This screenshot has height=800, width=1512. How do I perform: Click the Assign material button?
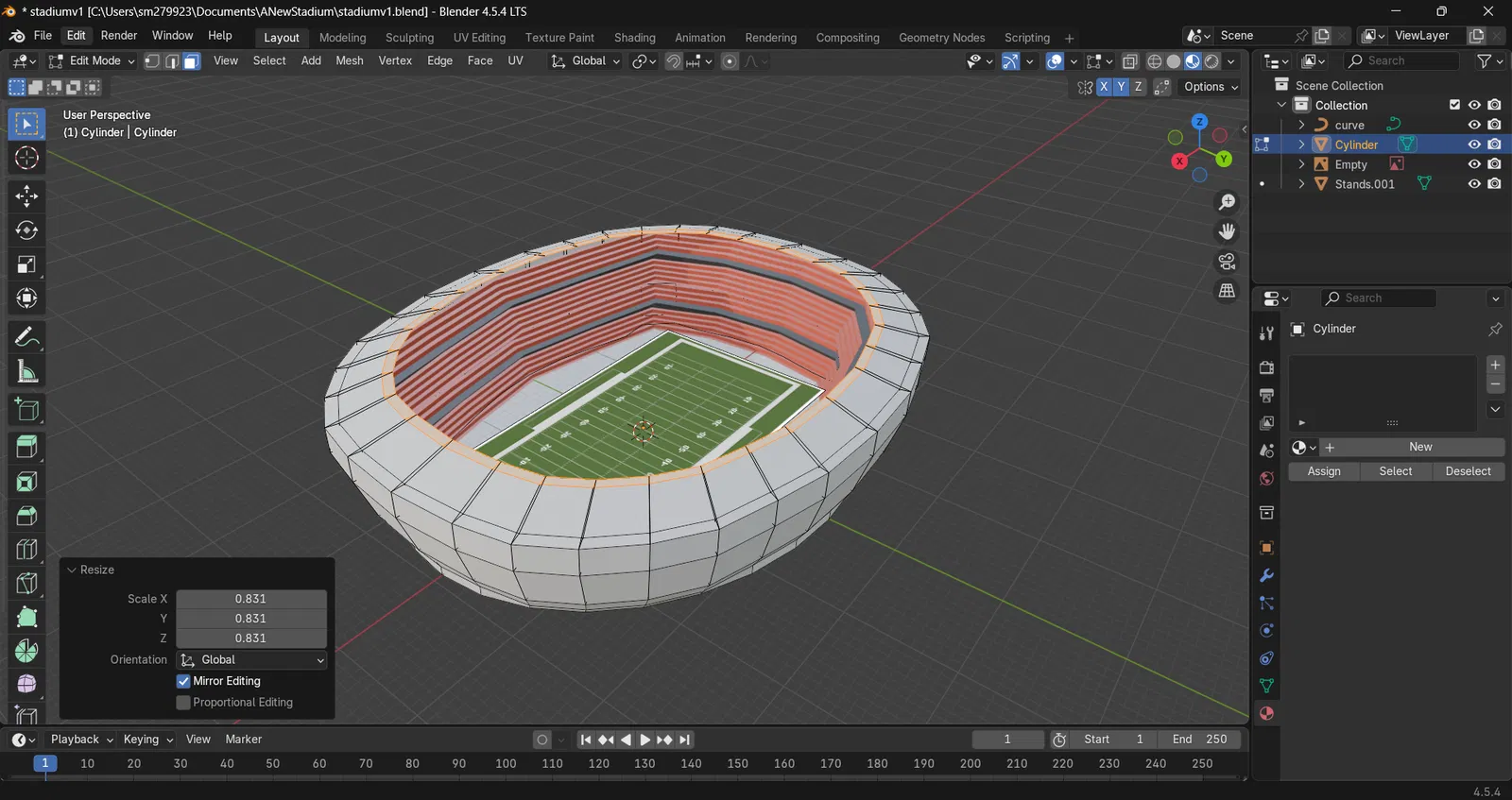pyautogui.click(x=1324, y=471)
